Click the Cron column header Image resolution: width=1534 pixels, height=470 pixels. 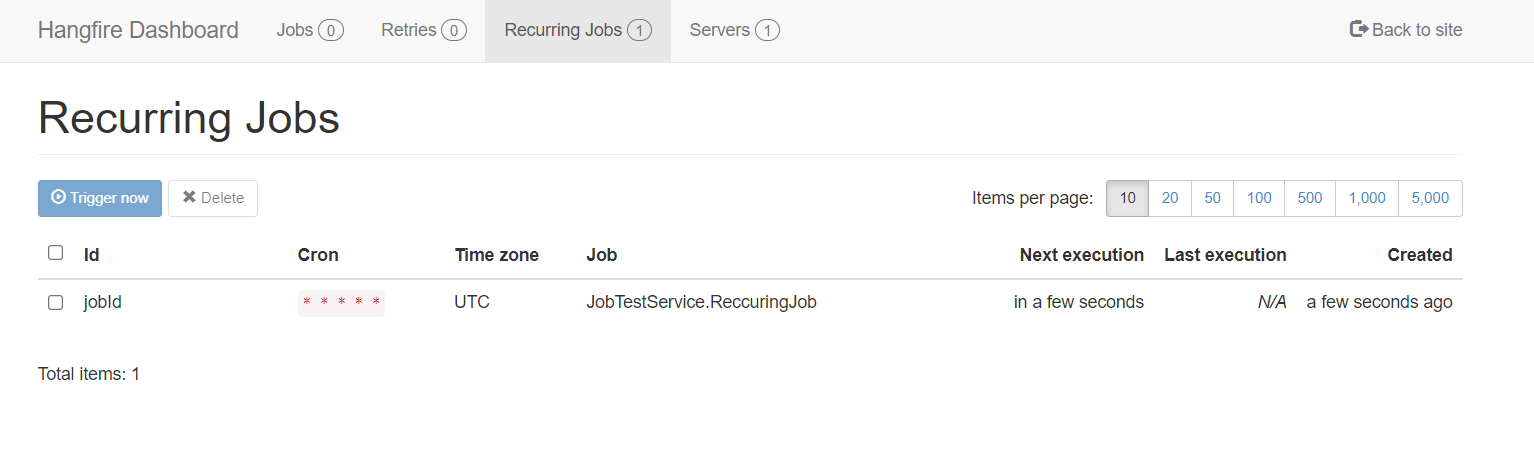[x=318, y=255]
